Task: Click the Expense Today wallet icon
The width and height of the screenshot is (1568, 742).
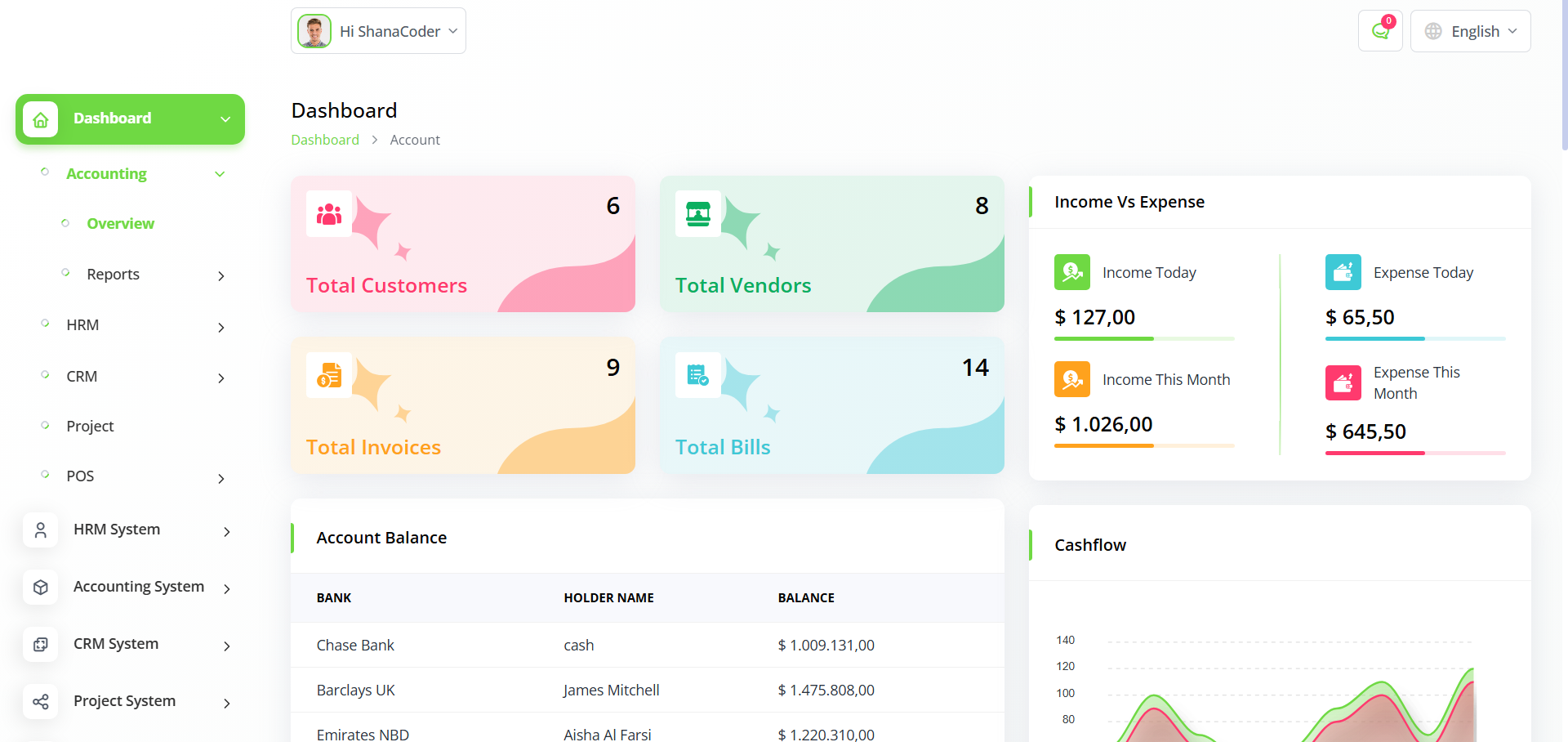Action: point(1343,272)
